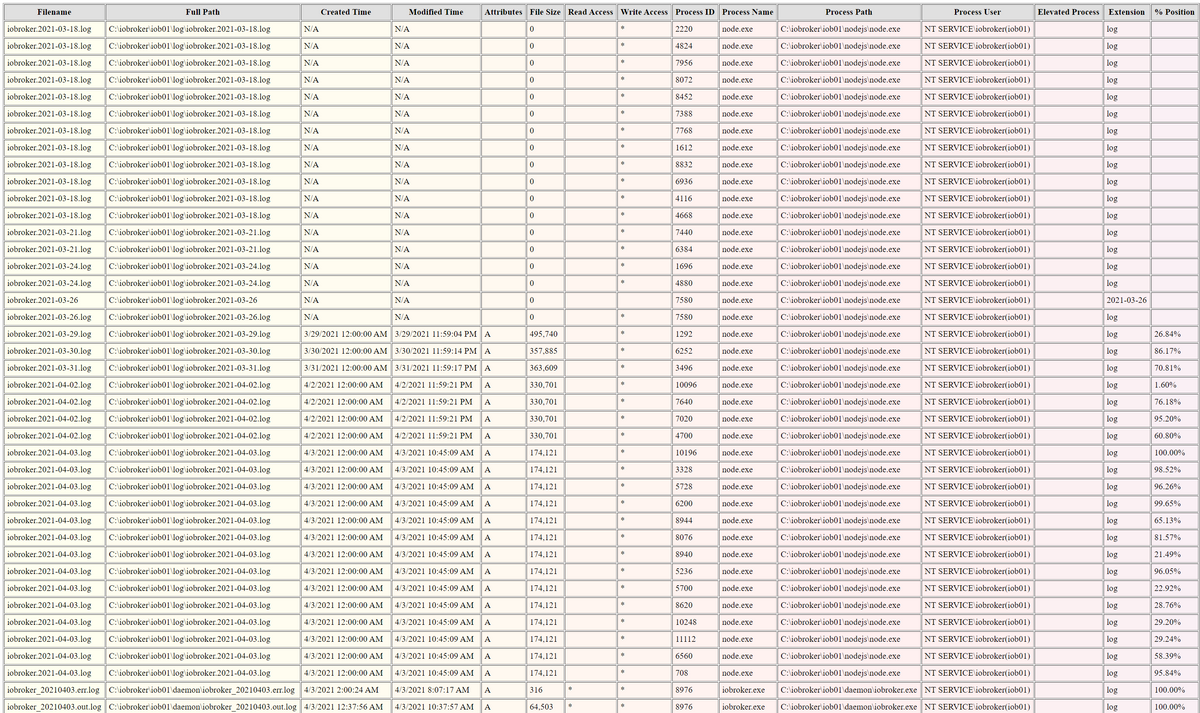Select filename cell iobroker_20210403.err.log
1200x713 pixels.
pyautogui.click(x=54, y=690)
